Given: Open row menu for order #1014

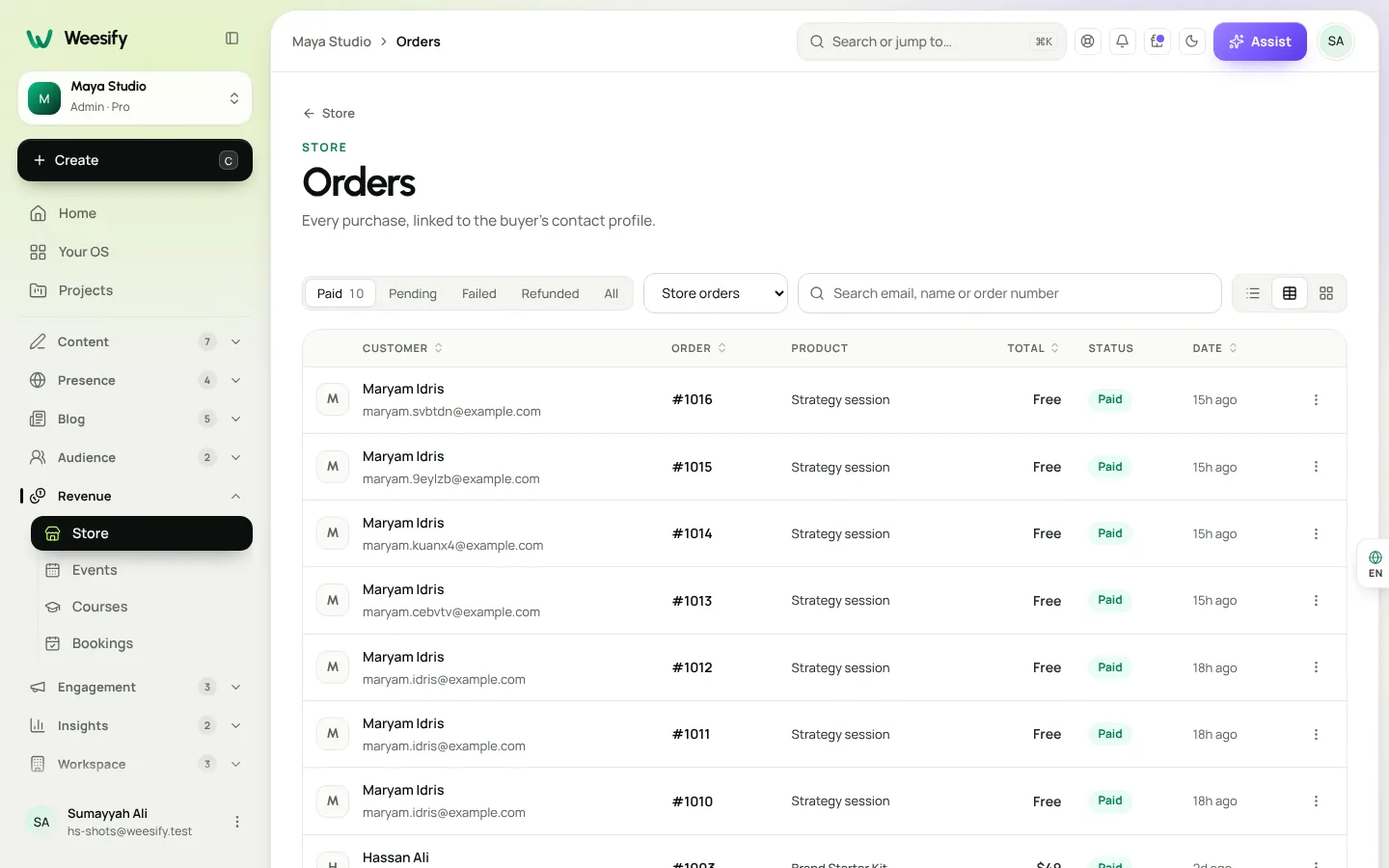Looking at the screenshot, I should (1316, 533).
